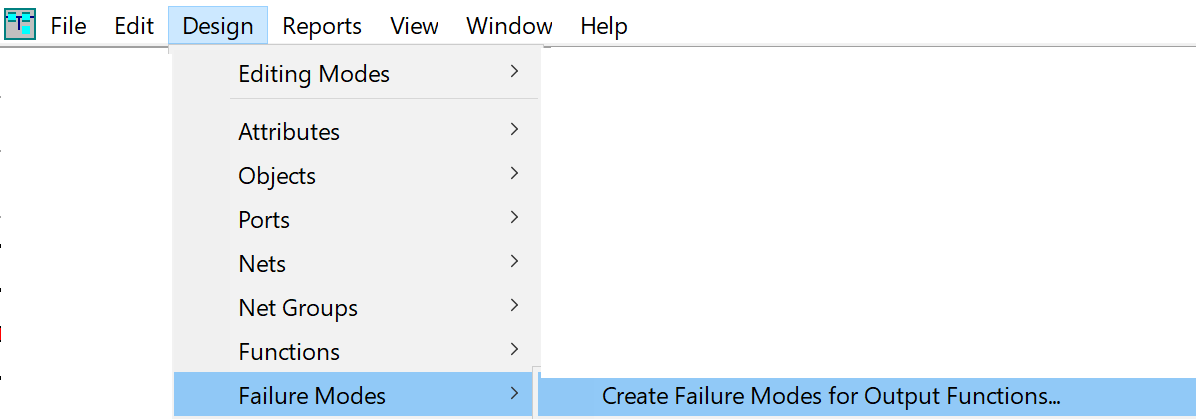The width and height of the screenshot is (1196, 419).
Task: Click the arrow beside Failure Modes
Action: point(515,394)
